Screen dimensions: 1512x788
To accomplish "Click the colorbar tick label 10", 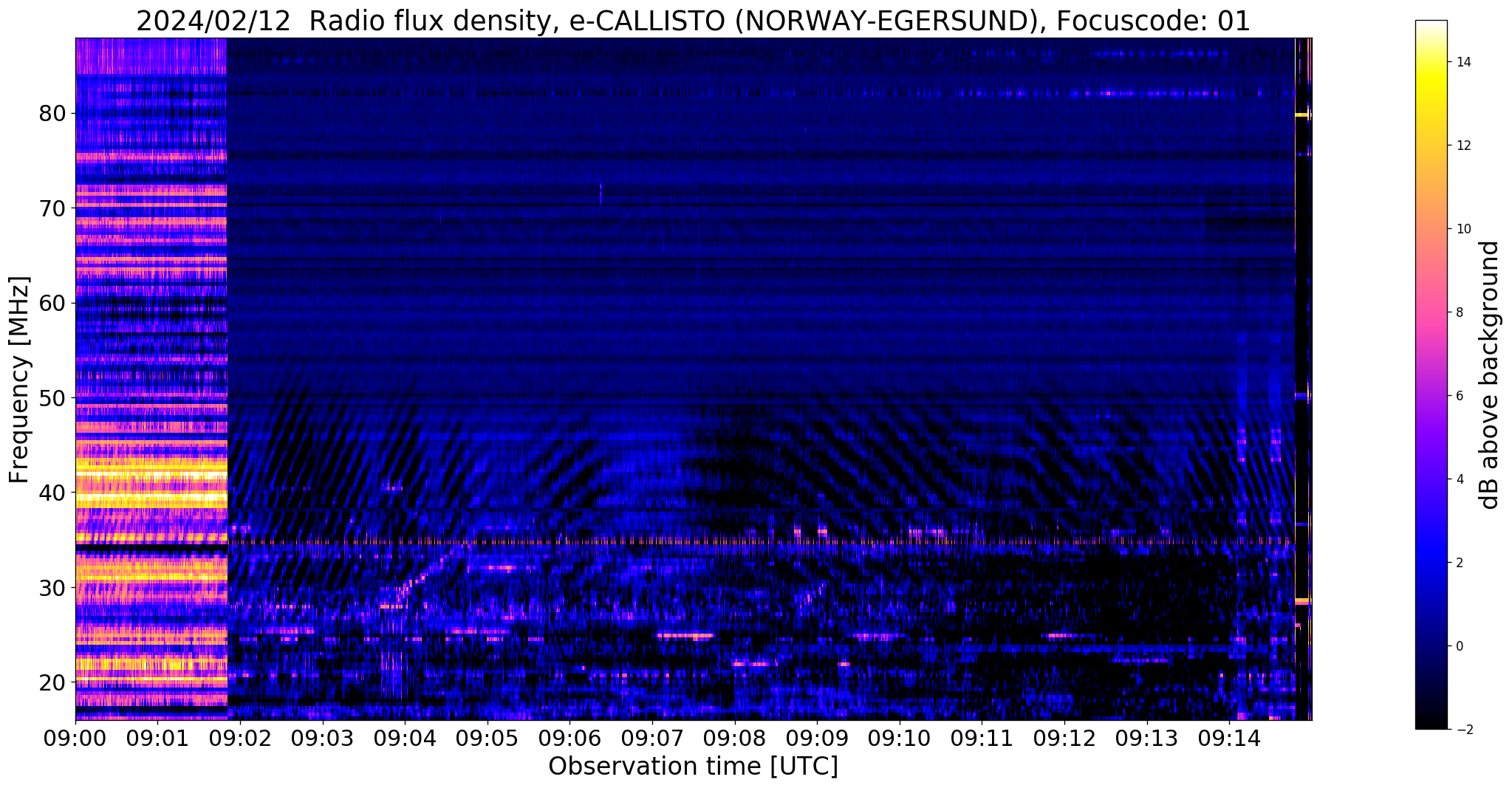I will [1463, 229].
